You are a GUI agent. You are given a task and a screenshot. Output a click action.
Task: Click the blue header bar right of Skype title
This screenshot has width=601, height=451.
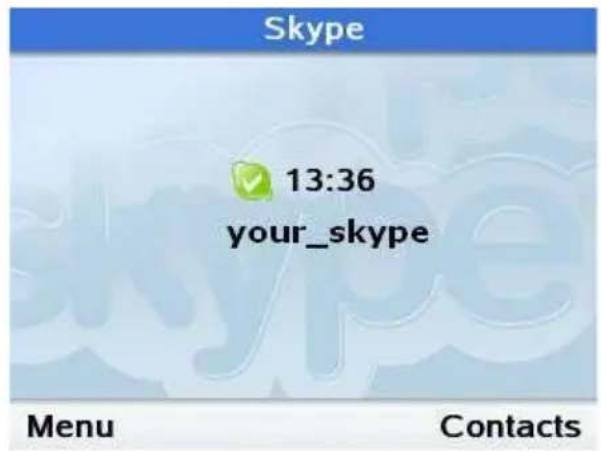click(480, 30)
